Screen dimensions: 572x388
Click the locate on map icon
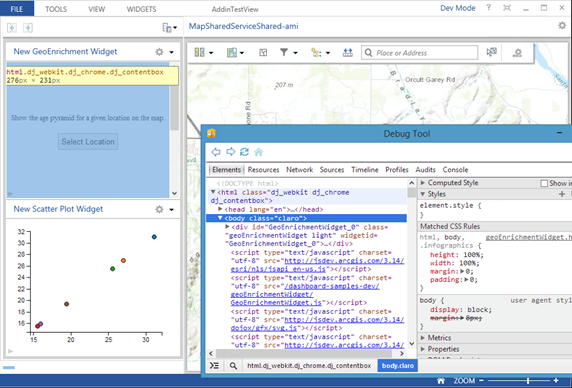click(491, 52)
